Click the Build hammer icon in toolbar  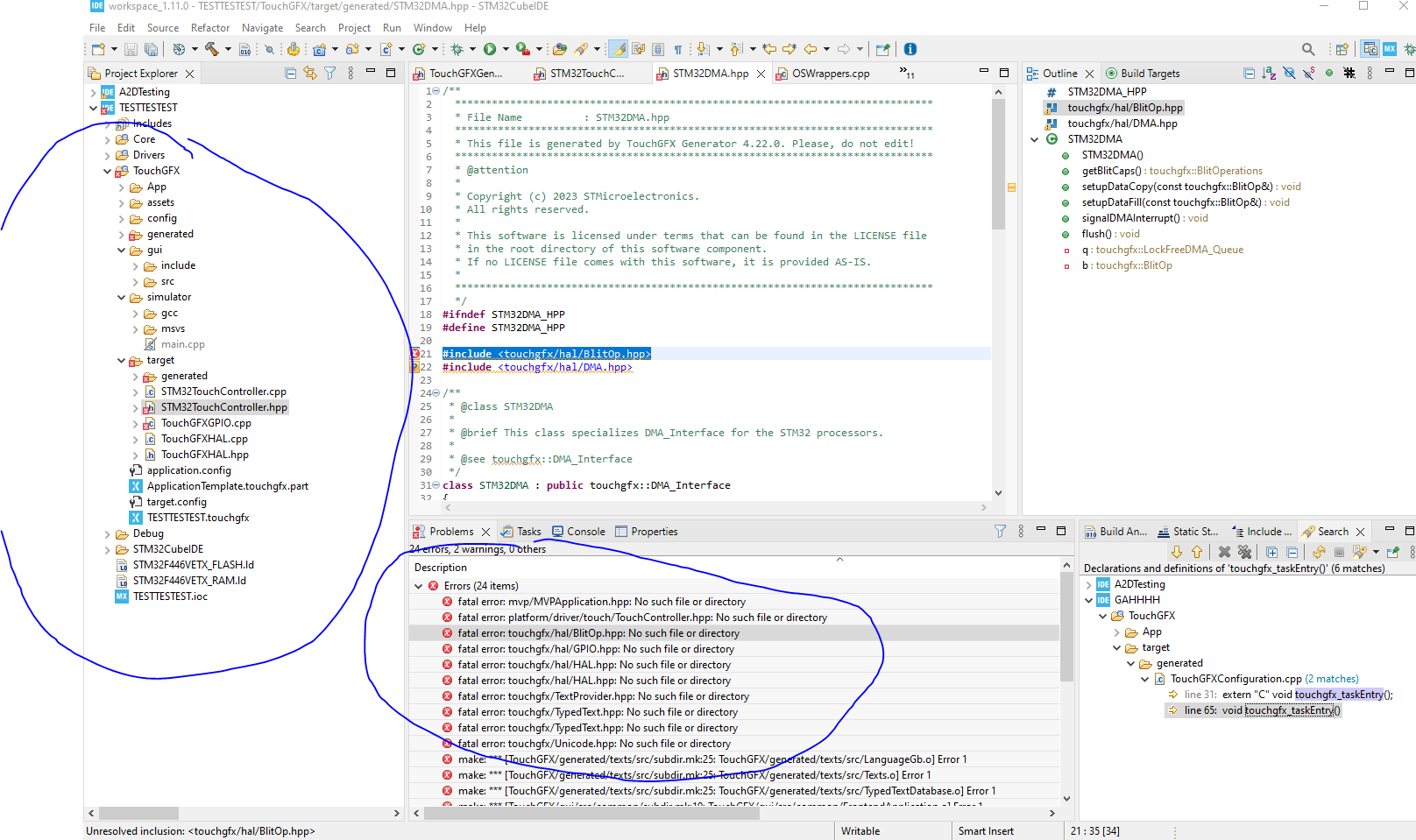[211, 49]
